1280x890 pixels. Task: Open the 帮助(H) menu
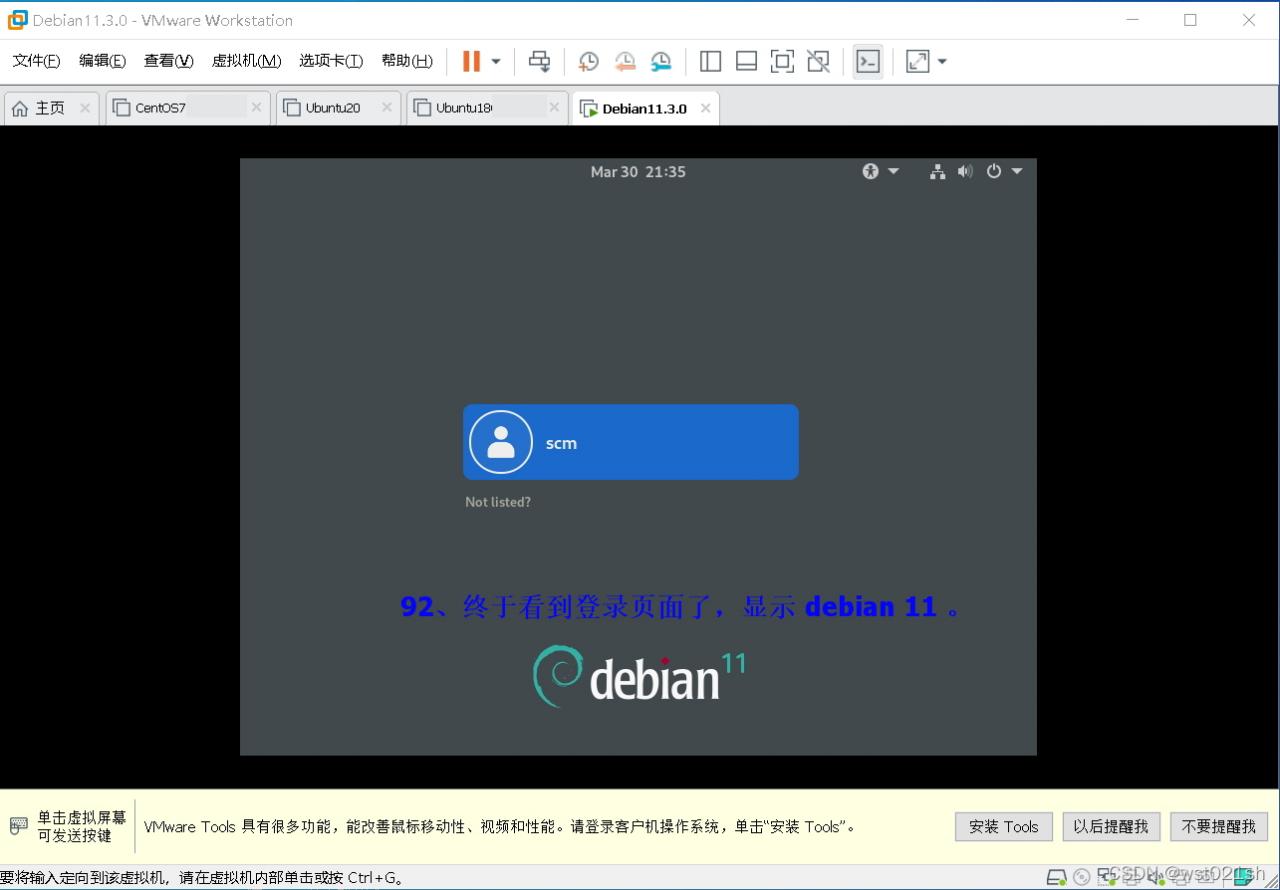coord(407,61)
